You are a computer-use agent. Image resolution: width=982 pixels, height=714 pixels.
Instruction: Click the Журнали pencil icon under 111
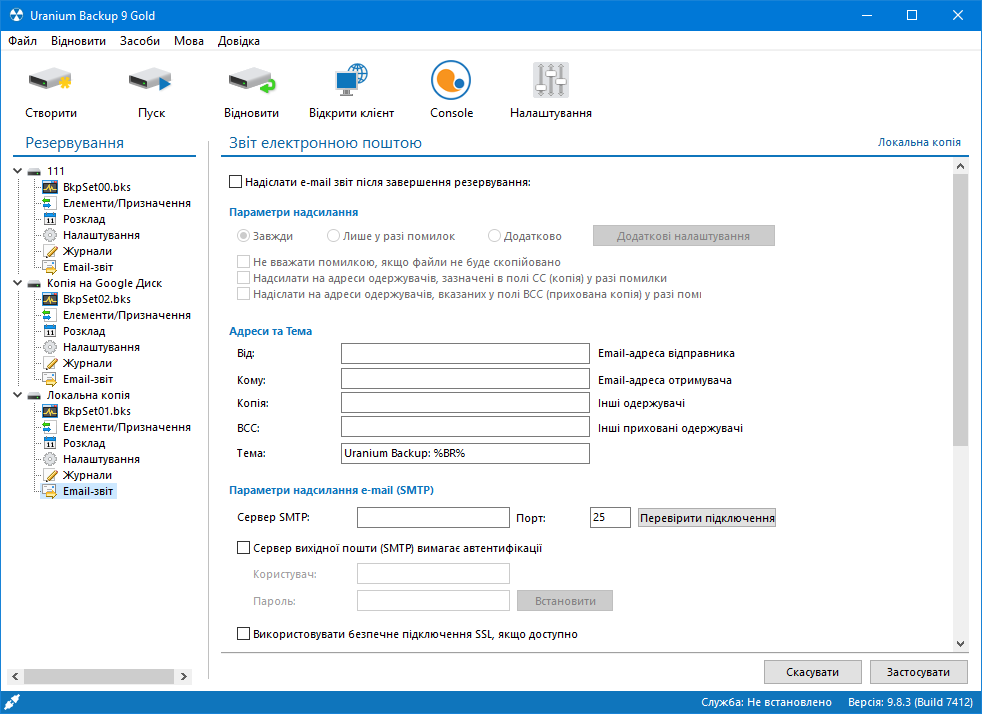[x=50, y=251]
